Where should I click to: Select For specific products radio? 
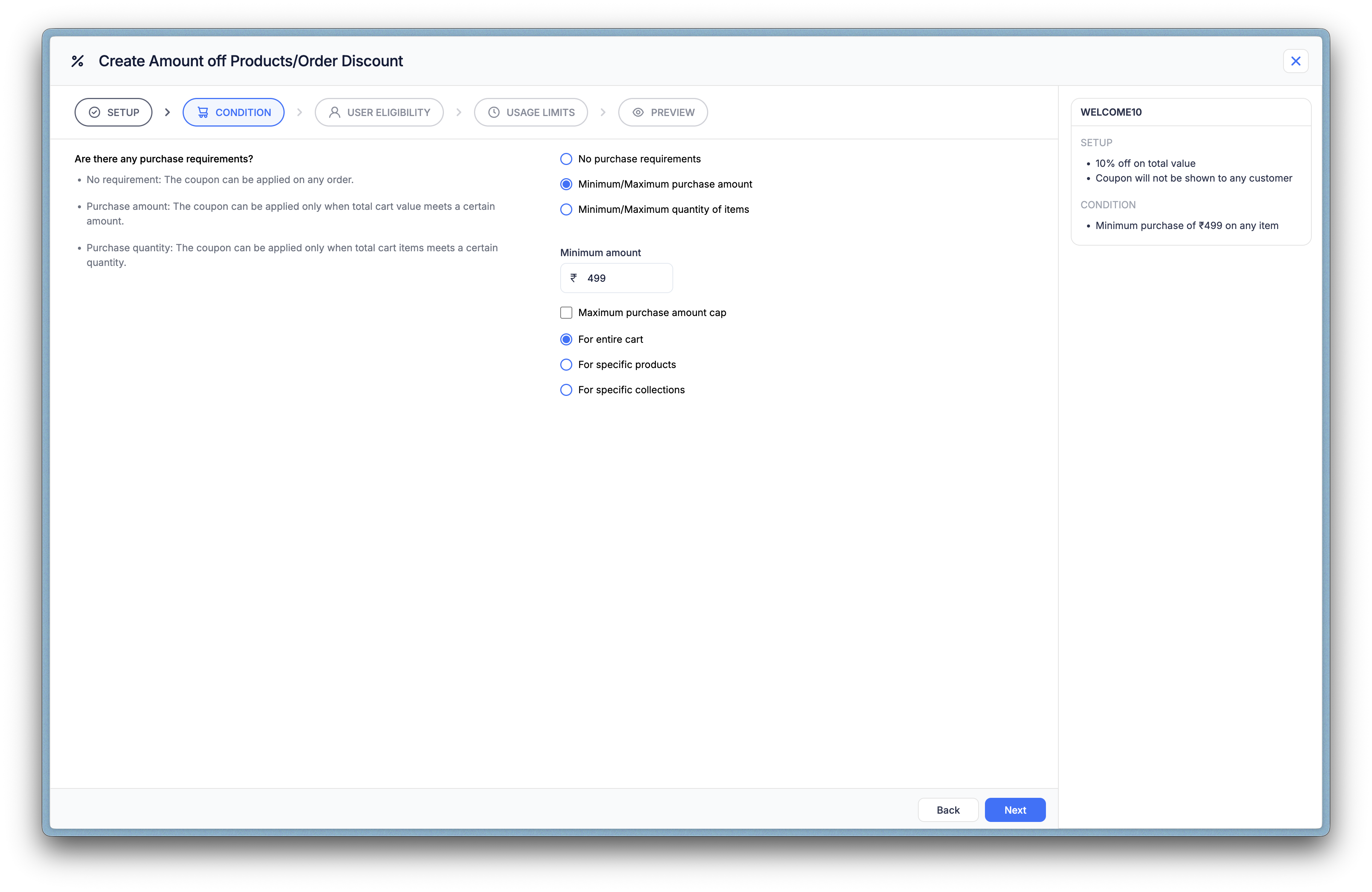point(566,364)
